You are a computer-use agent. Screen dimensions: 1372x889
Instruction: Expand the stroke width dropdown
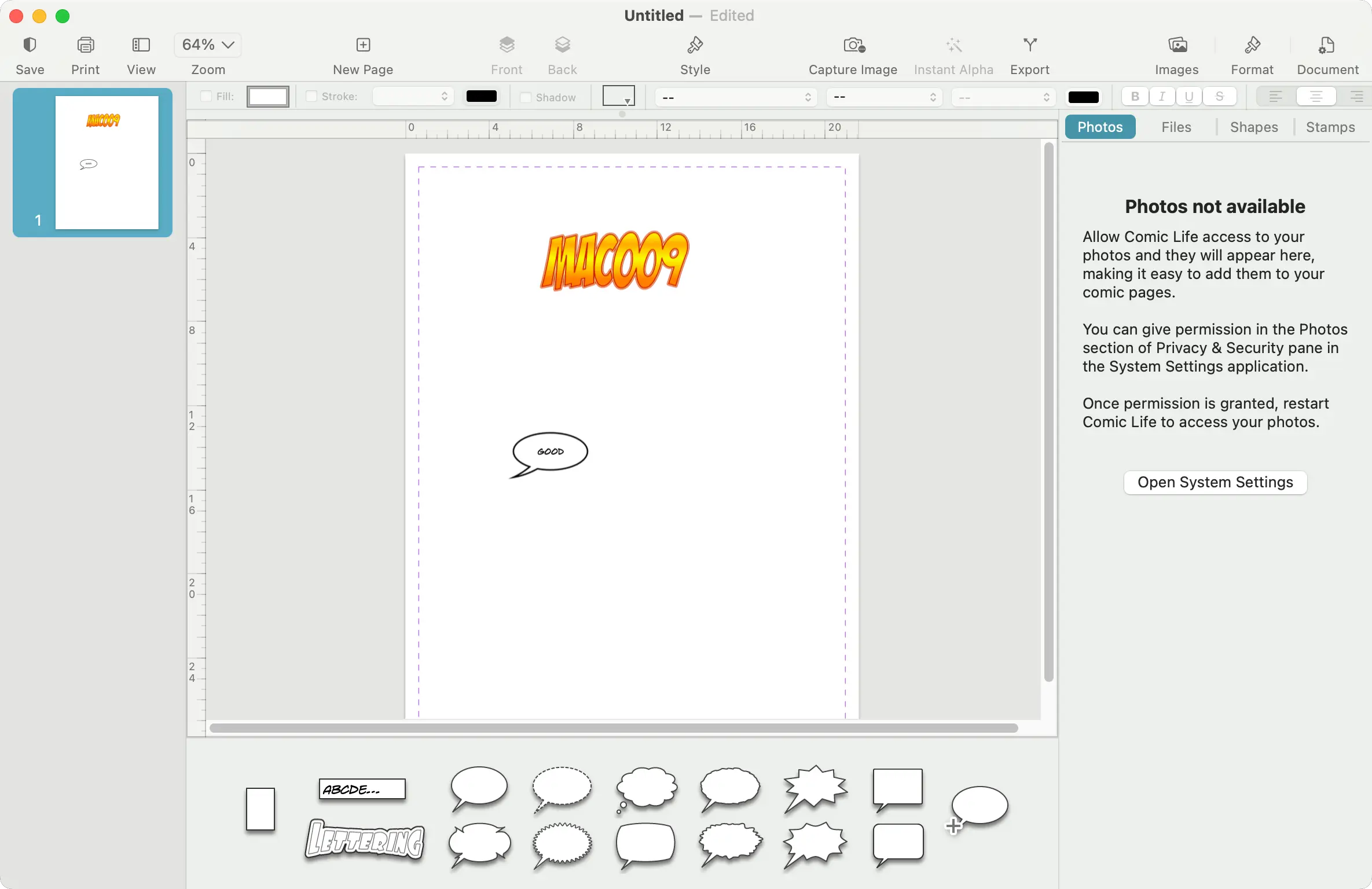tap(412, 97)
